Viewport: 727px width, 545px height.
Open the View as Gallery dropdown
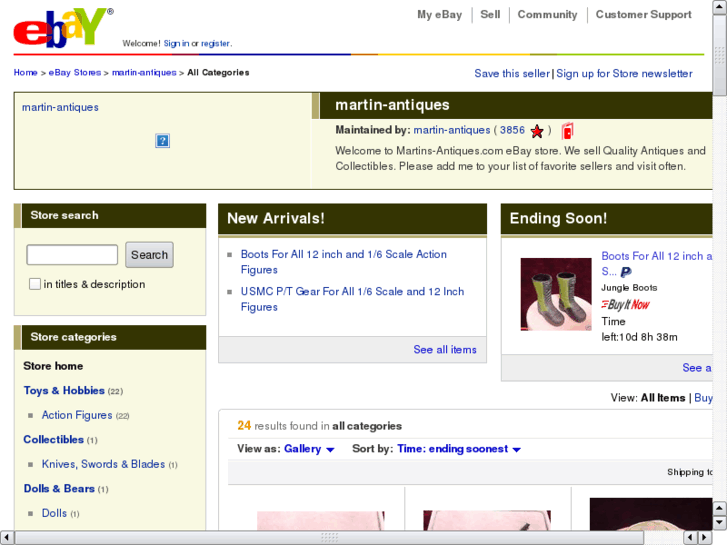pyautogui.click(x=309, y=449)
